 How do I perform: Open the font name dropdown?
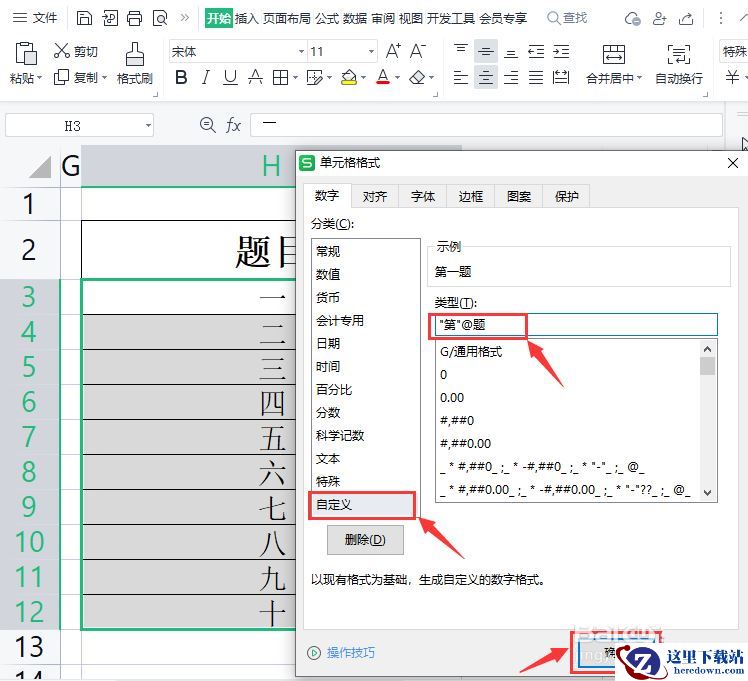301,52
